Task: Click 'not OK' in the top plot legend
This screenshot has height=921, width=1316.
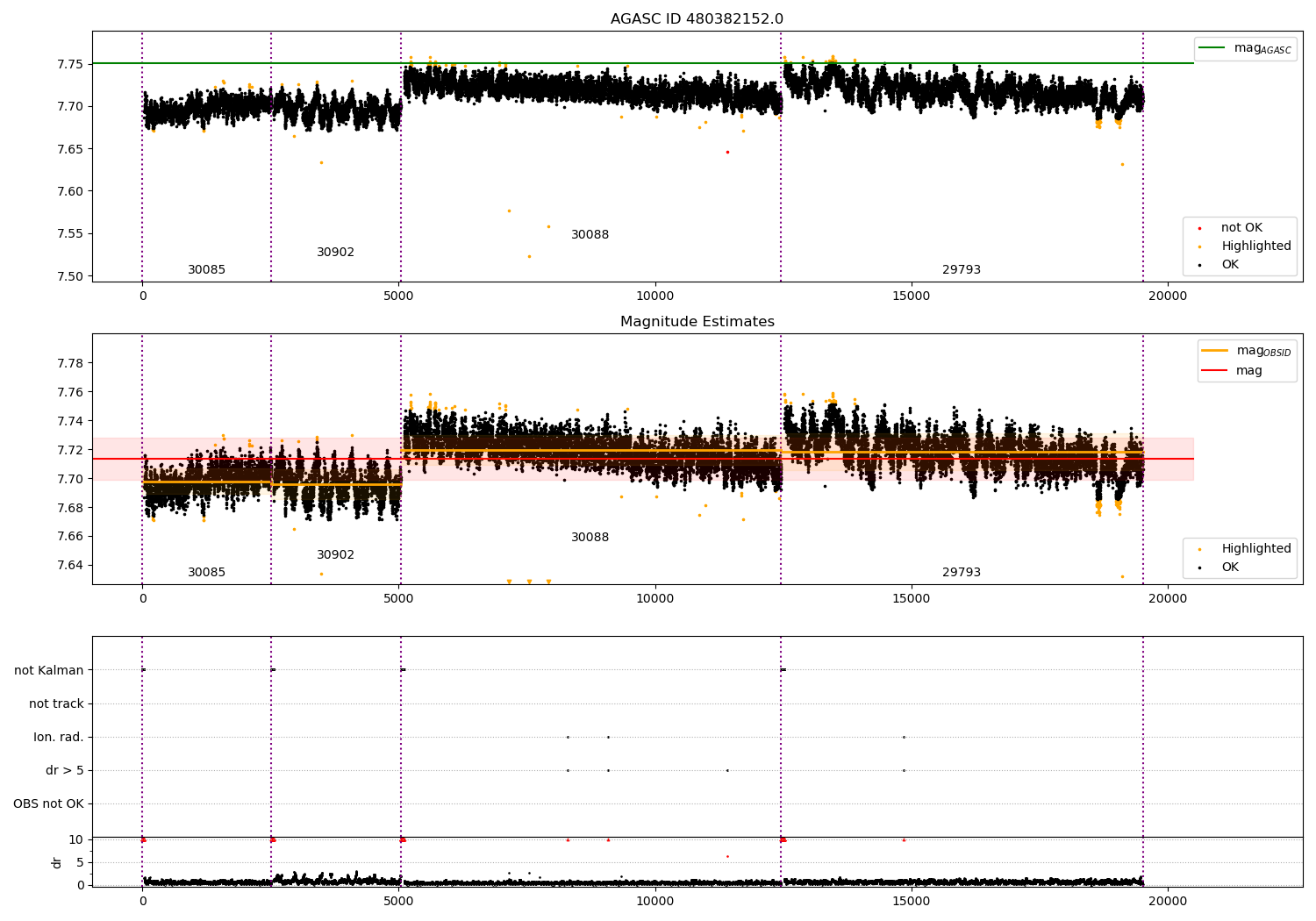Action: pos(1241,228)
